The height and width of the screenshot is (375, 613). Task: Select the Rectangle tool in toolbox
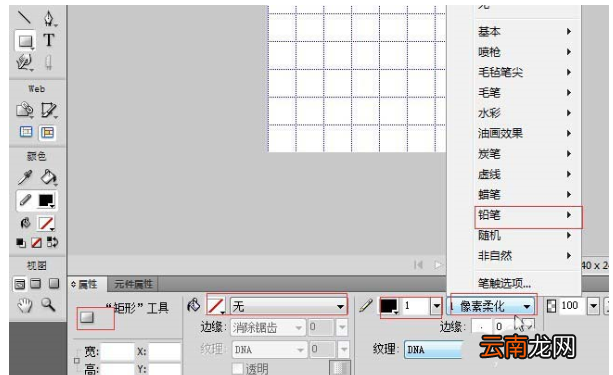pos(25,41)
